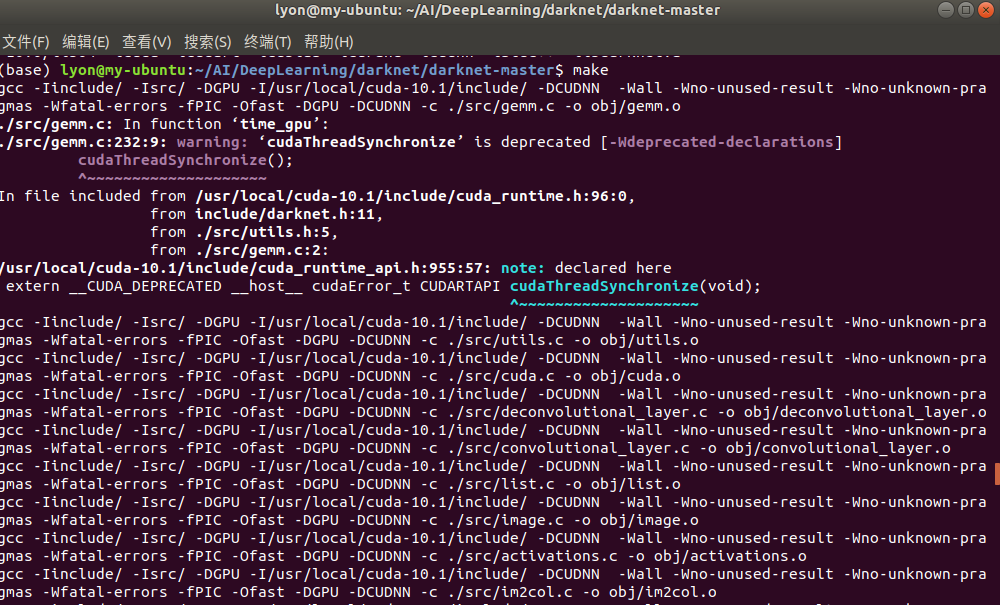Click the cuda_runtime_api.h:955:57 path
Image resolution: width=1000 pixels, height=605 pixels.
point(245,268)
